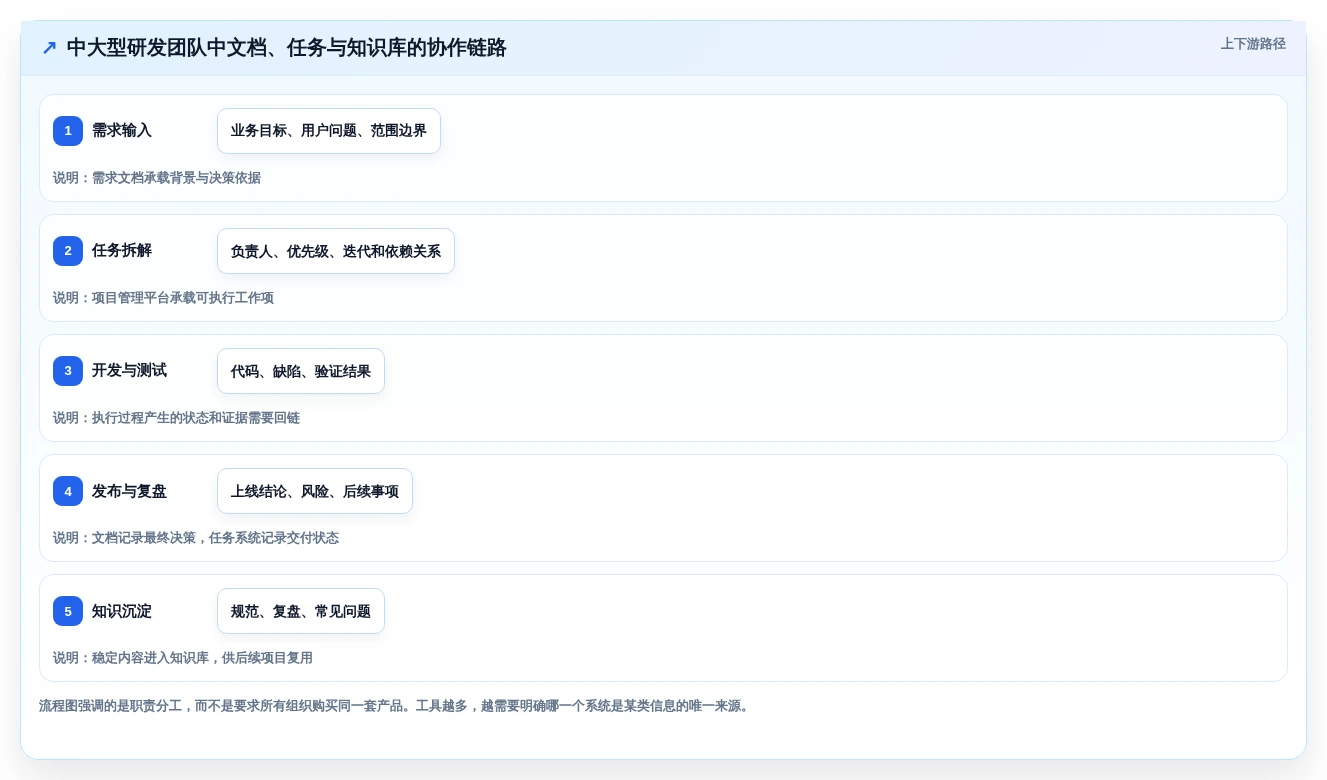Click the 上下游路径 label
Image resolution: width=1327 pixels, height=780 pixels.
[x=1253, y=44]
